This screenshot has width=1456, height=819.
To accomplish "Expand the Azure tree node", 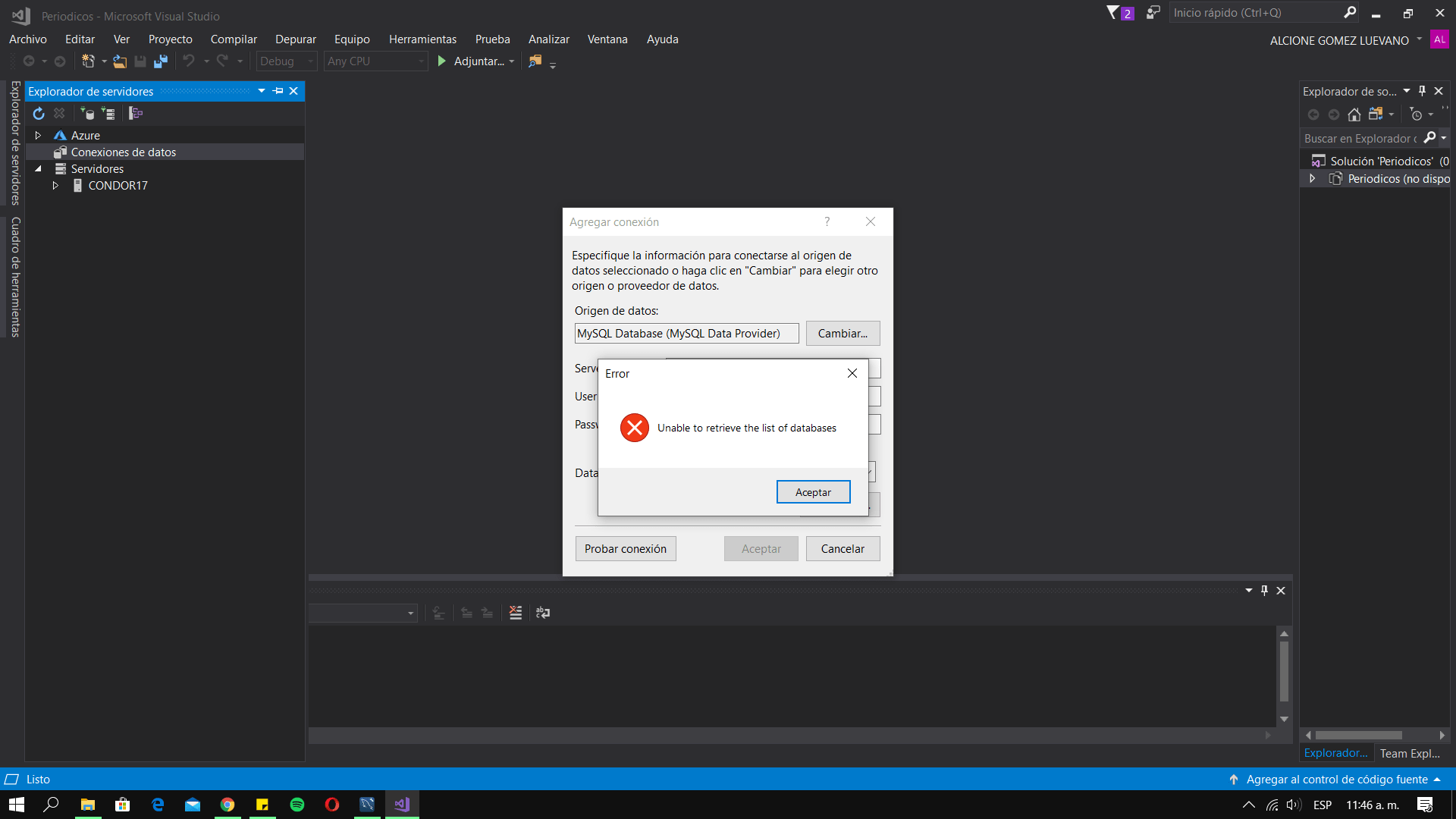I will point(38,135).
